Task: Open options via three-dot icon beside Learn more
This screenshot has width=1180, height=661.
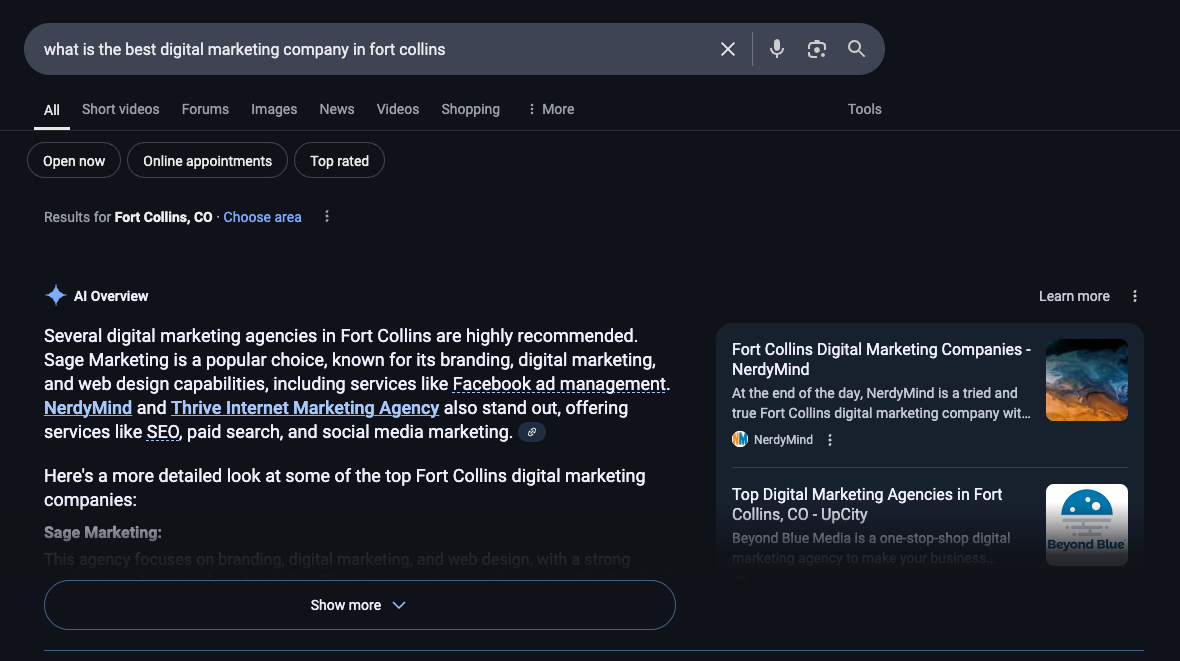Action: 1134,296
